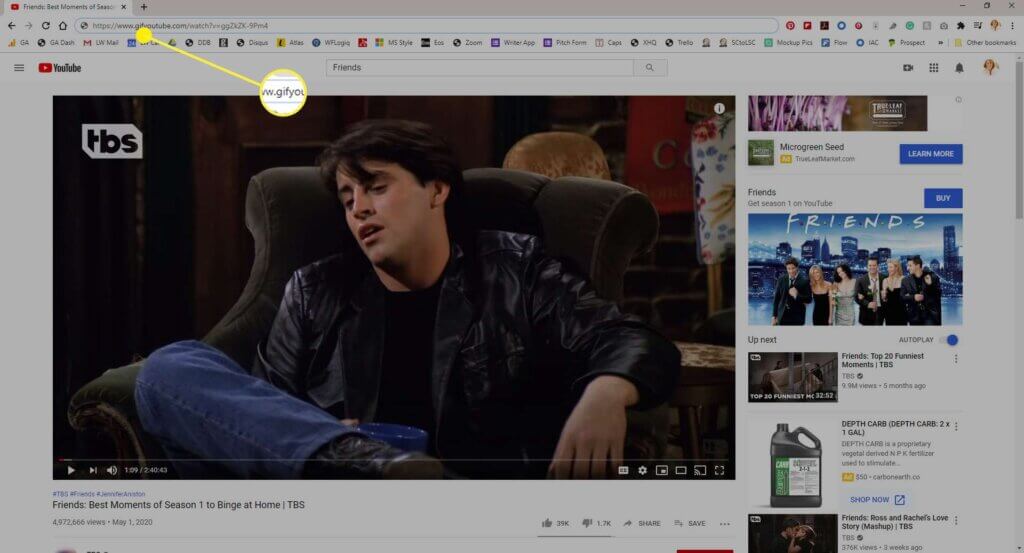This screenshot has height=553, width=1024.
Task: Open the YouTube apps grid menu
Action: pyautogui.click(x=934, y=67)
